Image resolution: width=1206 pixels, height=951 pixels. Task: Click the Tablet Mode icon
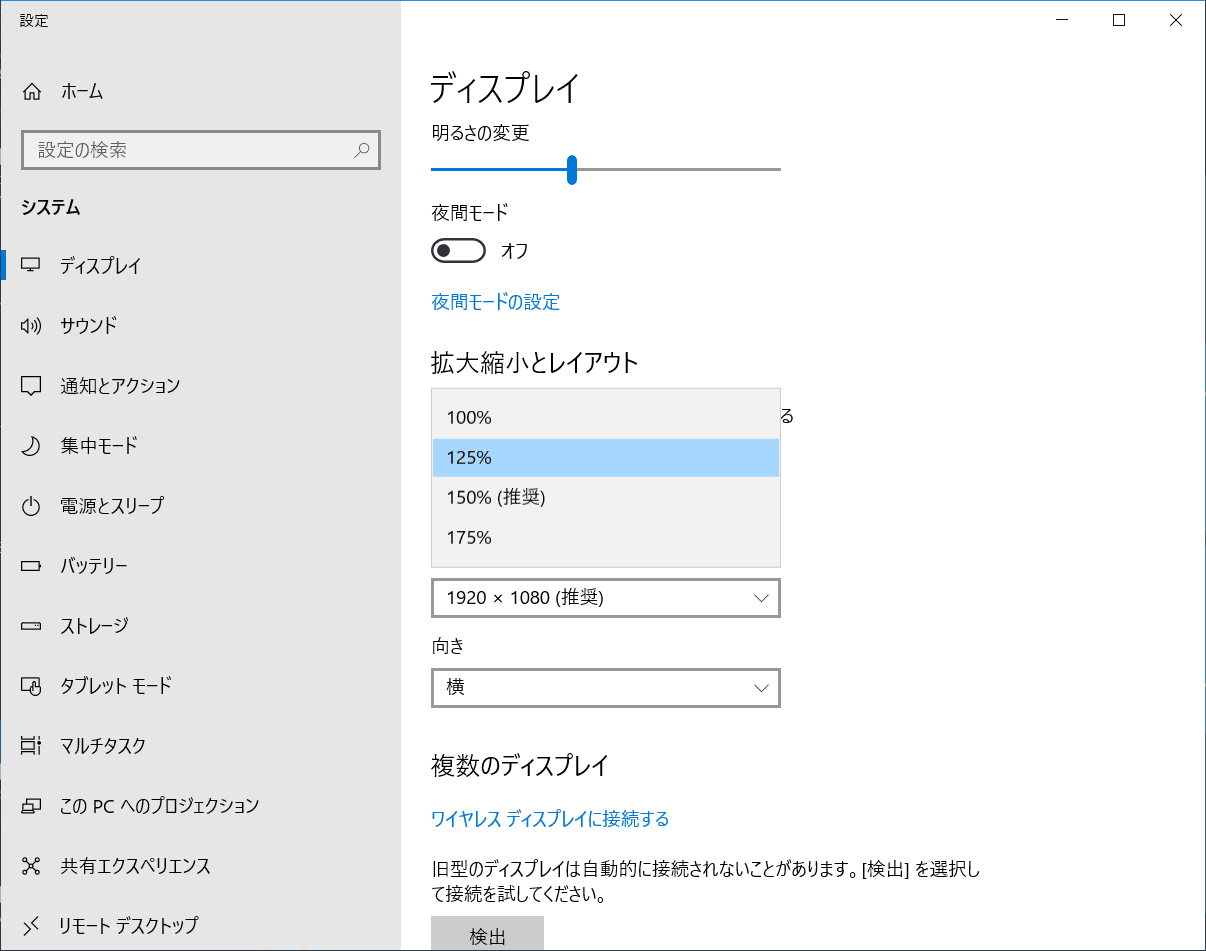point(31,686)
